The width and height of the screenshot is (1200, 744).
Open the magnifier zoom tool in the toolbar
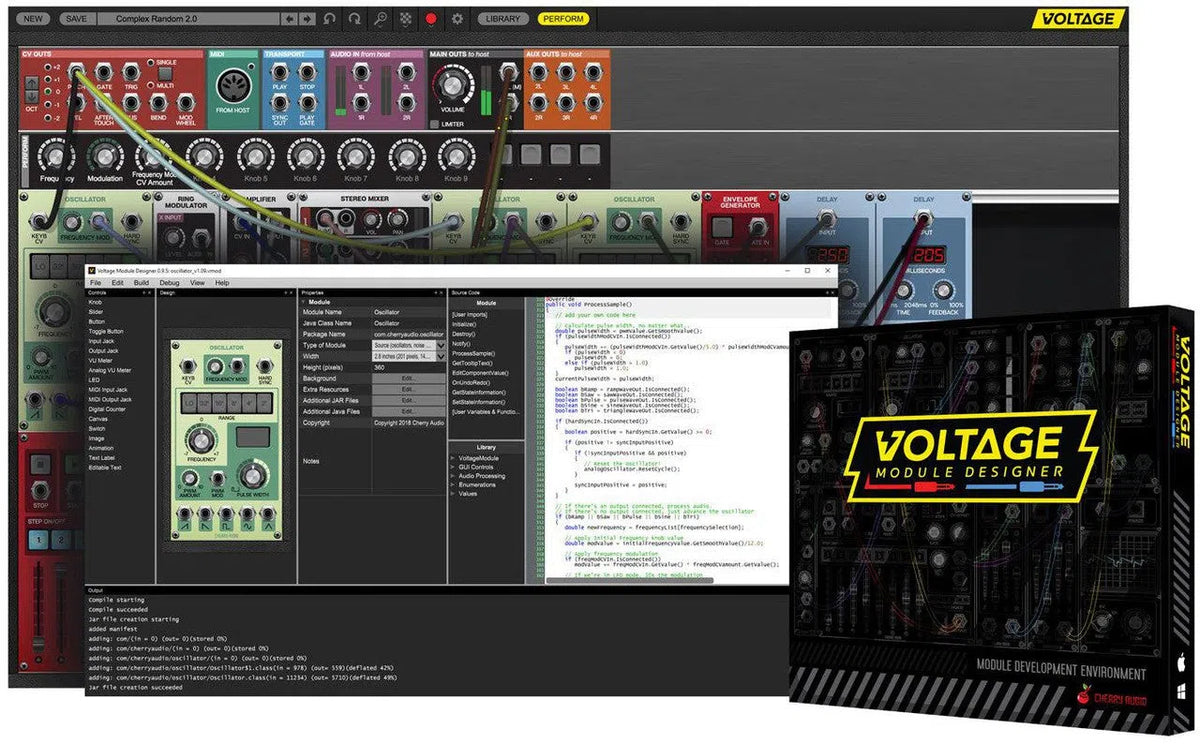pos(382,18)
